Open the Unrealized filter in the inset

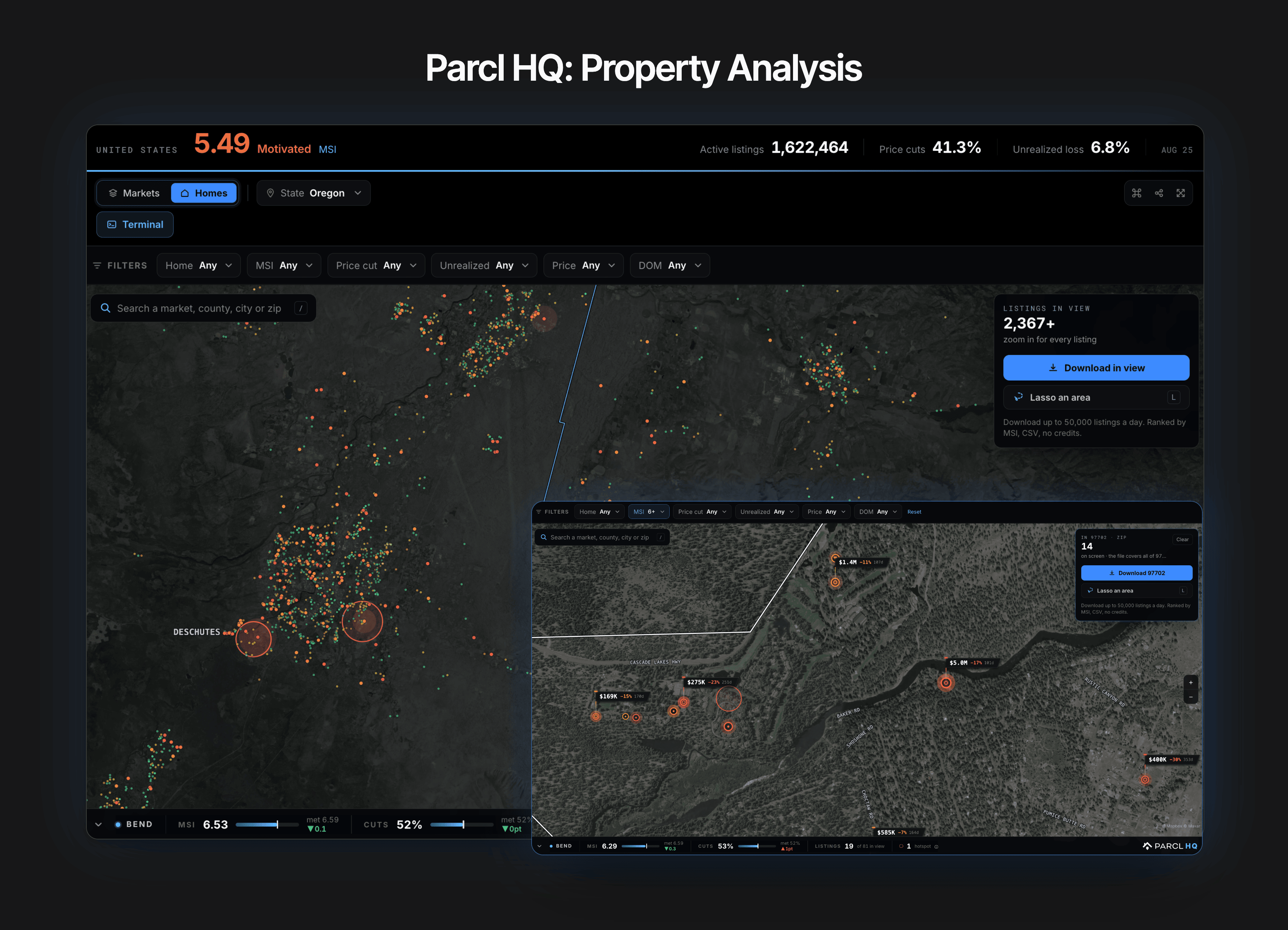coord(767,512)
